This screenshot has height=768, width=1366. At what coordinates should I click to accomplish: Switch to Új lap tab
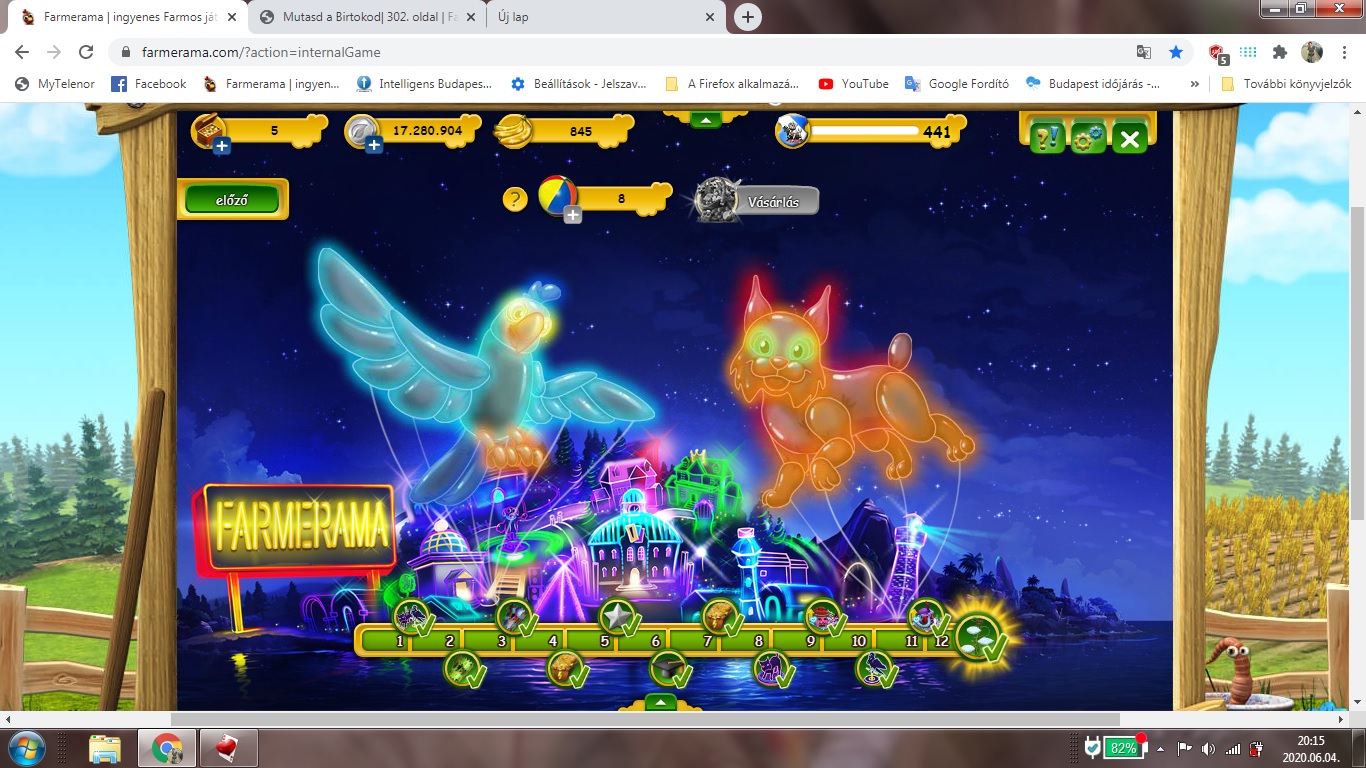605,17
